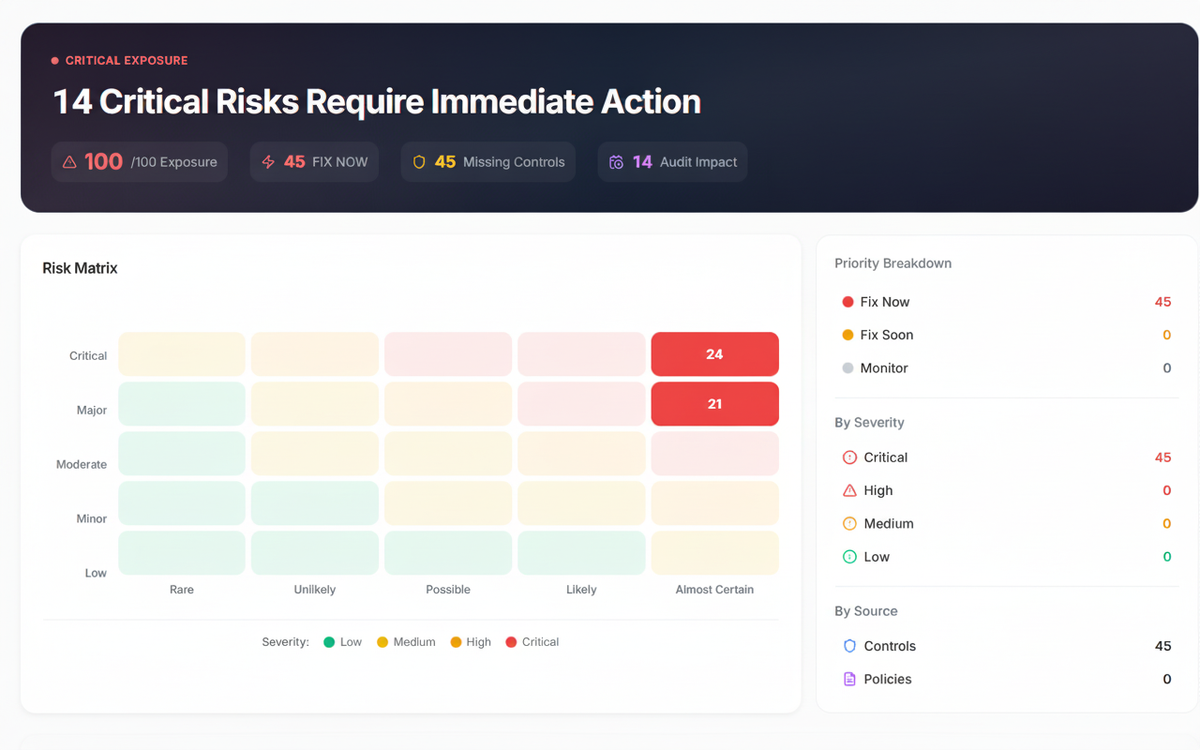The width and height of the screenshot is (1200, 750).
Task: Click the Low severity green icon
Action: pyautogui.click(x=850, y=557)
